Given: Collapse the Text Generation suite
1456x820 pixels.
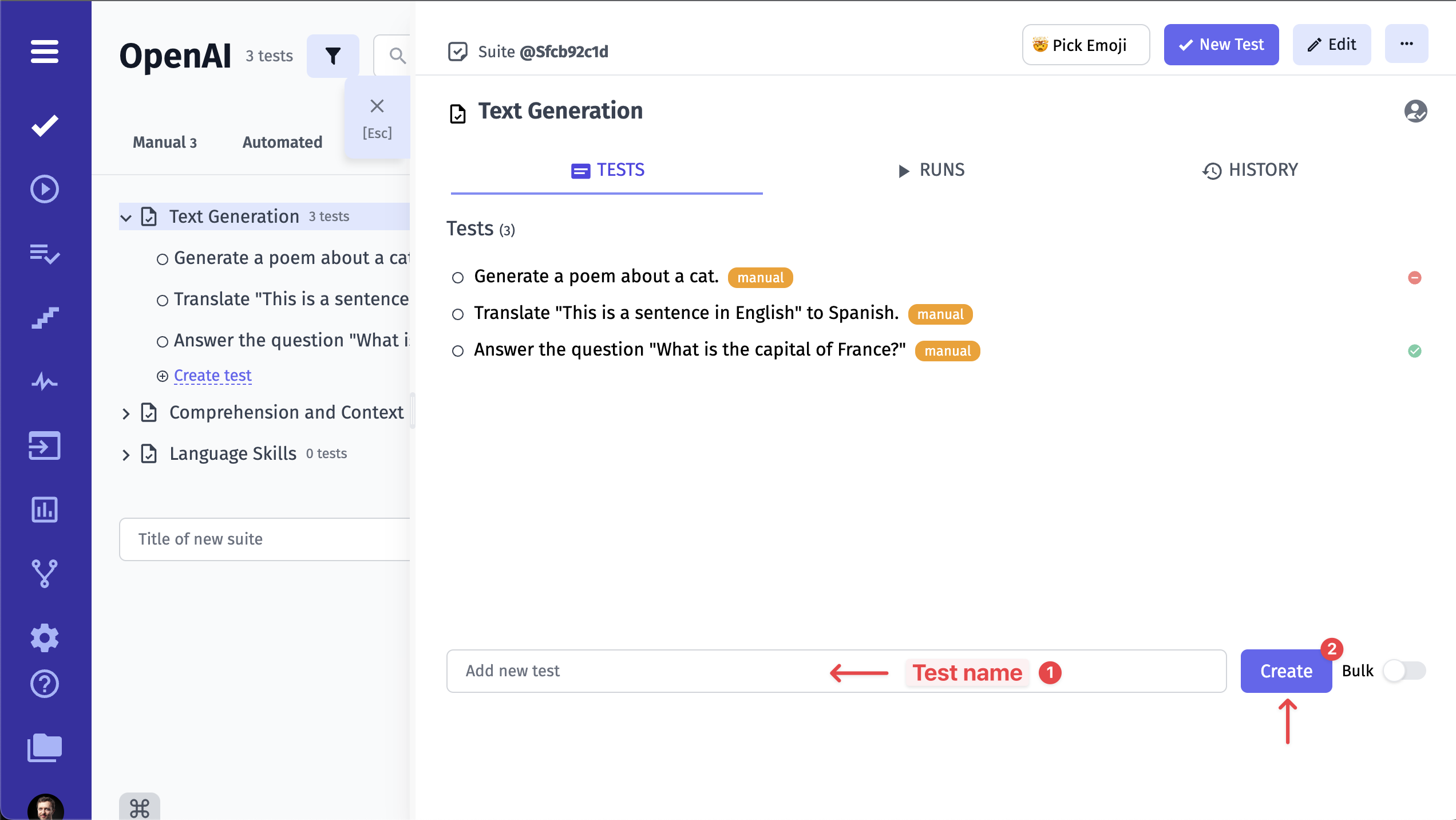Looking at the screenshot, I should pyautogui.click(x=126, y=217).
